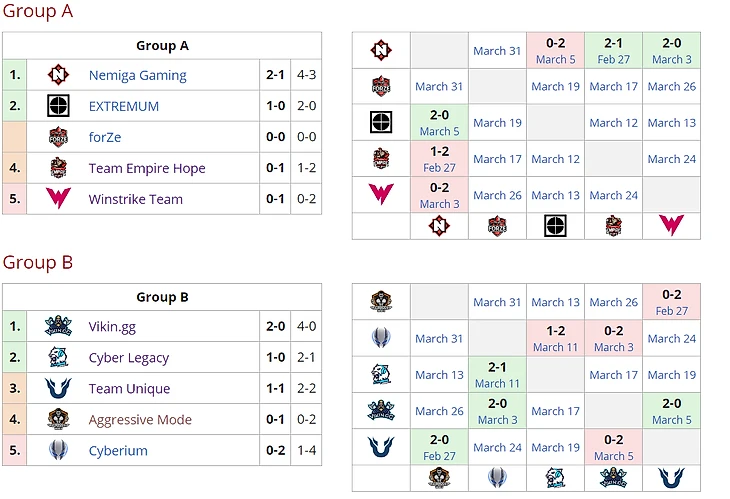Click the EXTREMUM logo in Group A standings
Viewport: 730px width, 499px height.
(x=59, y=106)
